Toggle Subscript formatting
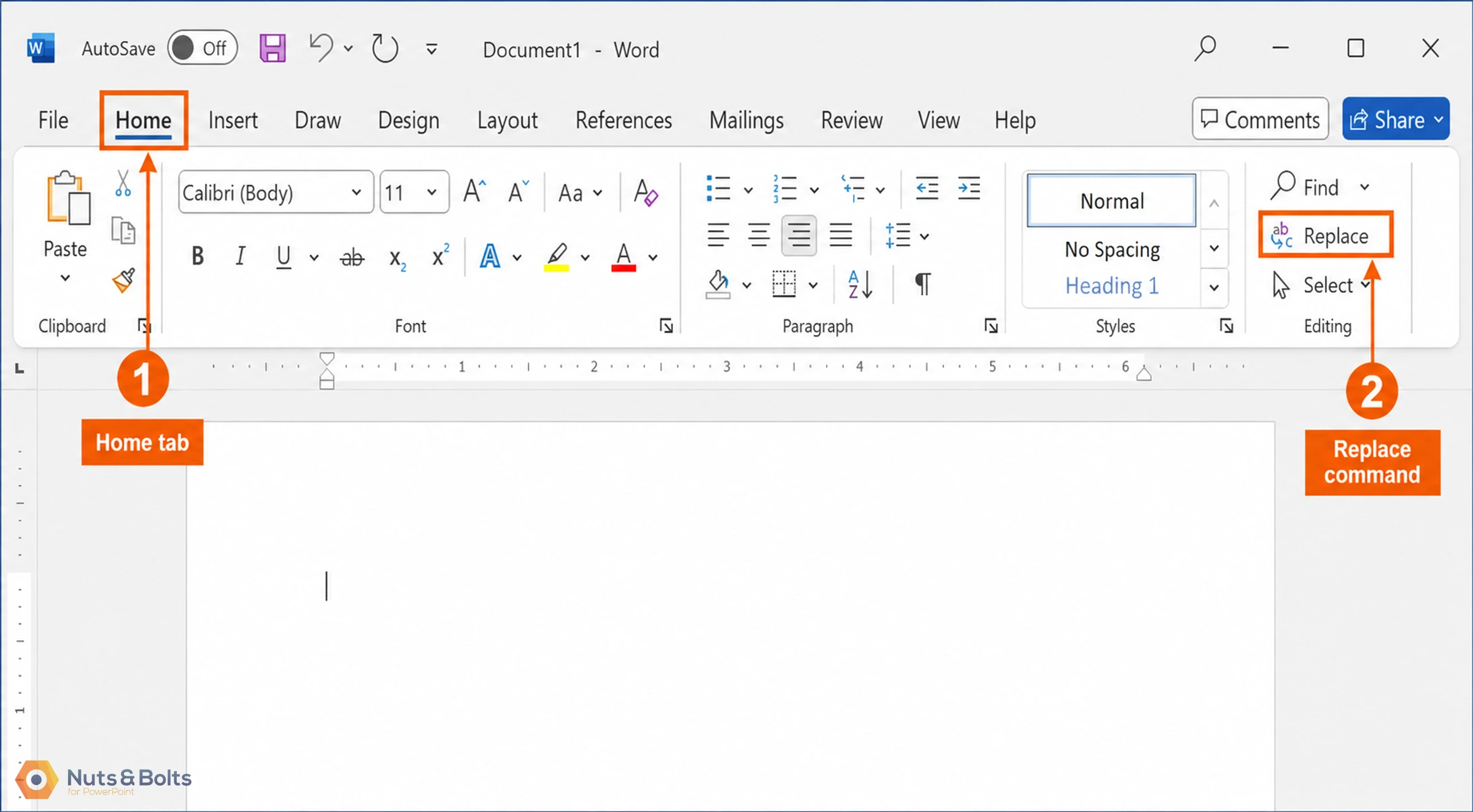 tap(397, 258)
